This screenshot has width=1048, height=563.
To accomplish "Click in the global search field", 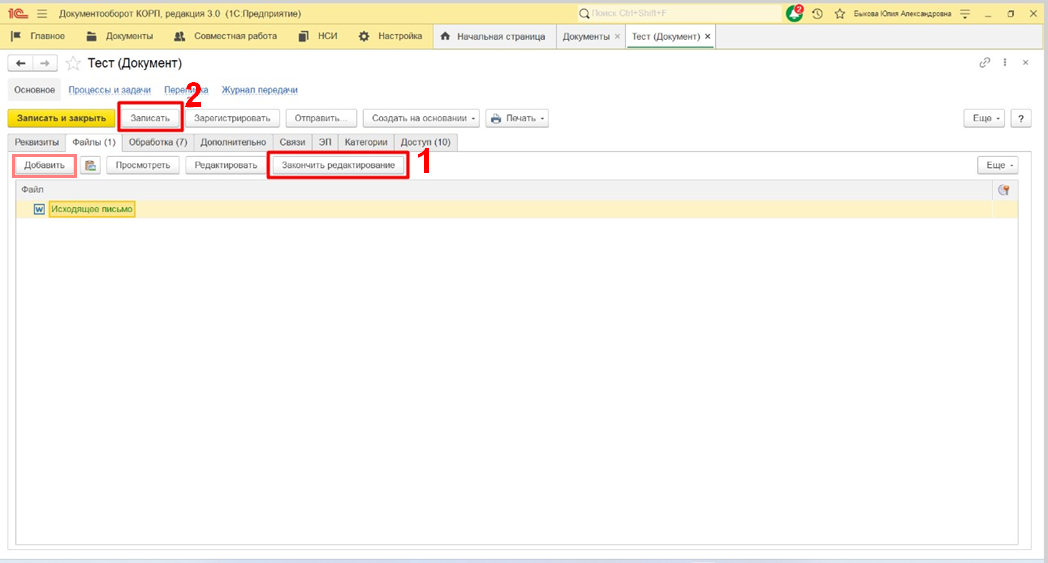I will [x=680, y=13].
